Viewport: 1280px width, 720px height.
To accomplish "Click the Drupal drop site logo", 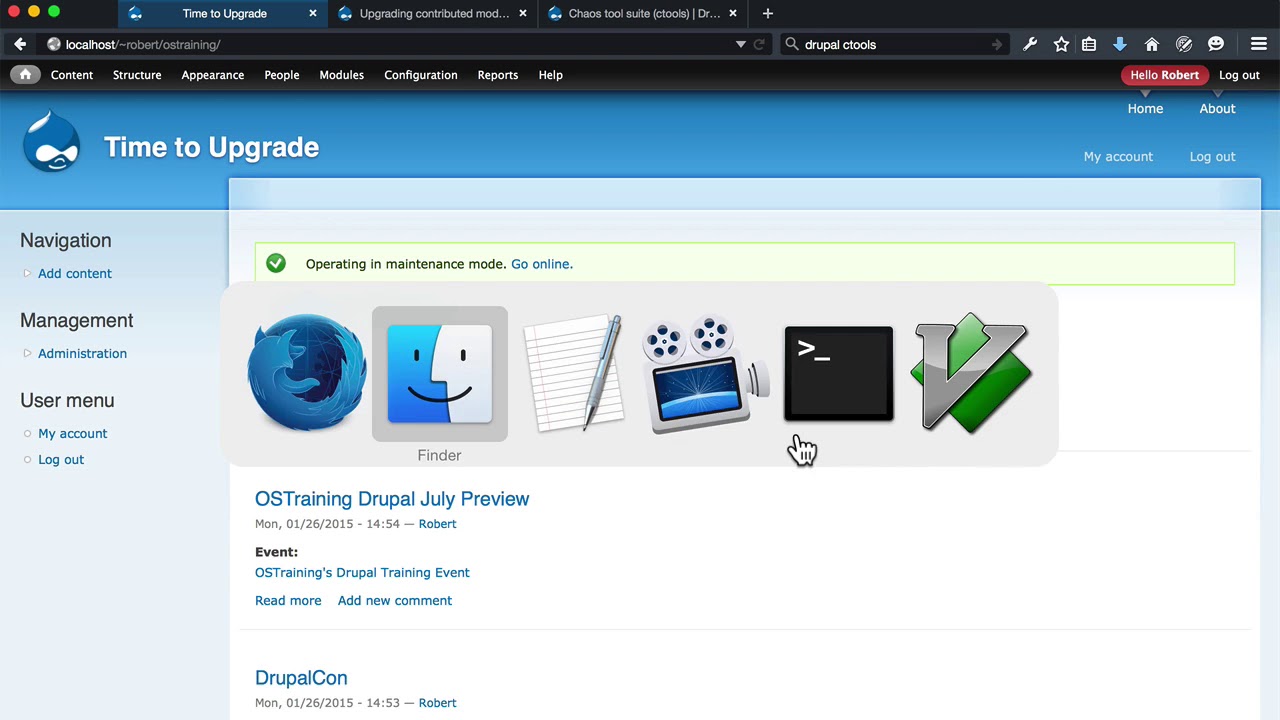I will point(51,141).
